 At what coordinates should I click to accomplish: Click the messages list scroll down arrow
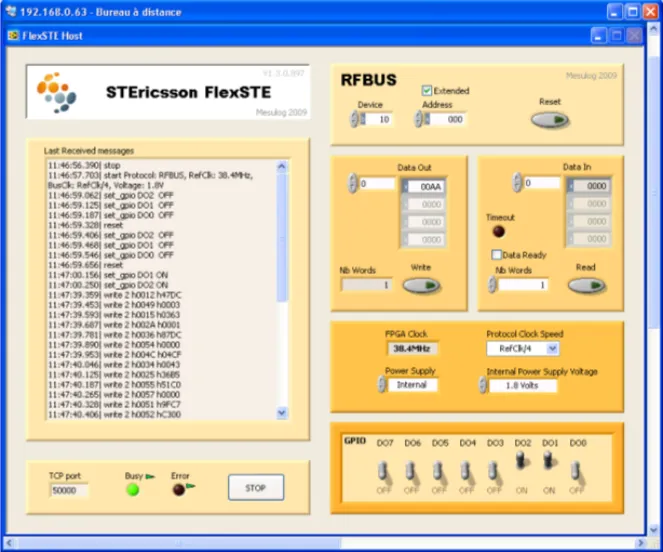282,412
